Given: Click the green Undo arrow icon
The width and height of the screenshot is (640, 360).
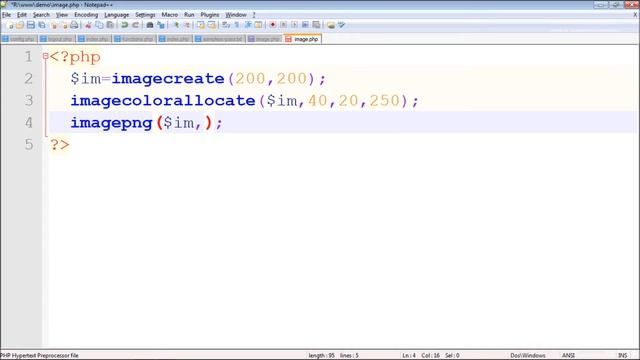Looking at the screenshot, I should 124,25.
